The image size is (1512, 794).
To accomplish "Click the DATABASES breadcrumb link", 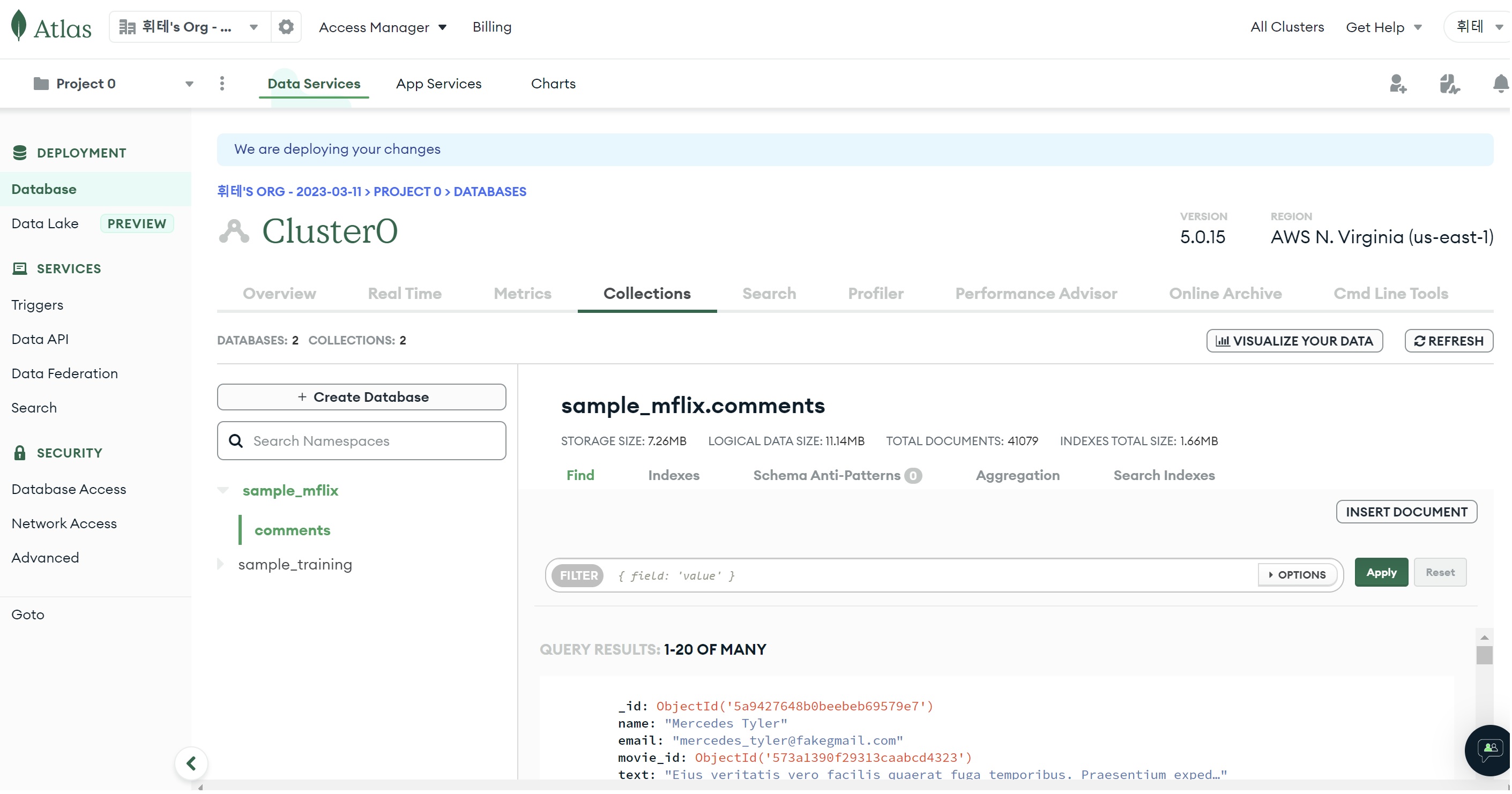I will coord(490,191).
